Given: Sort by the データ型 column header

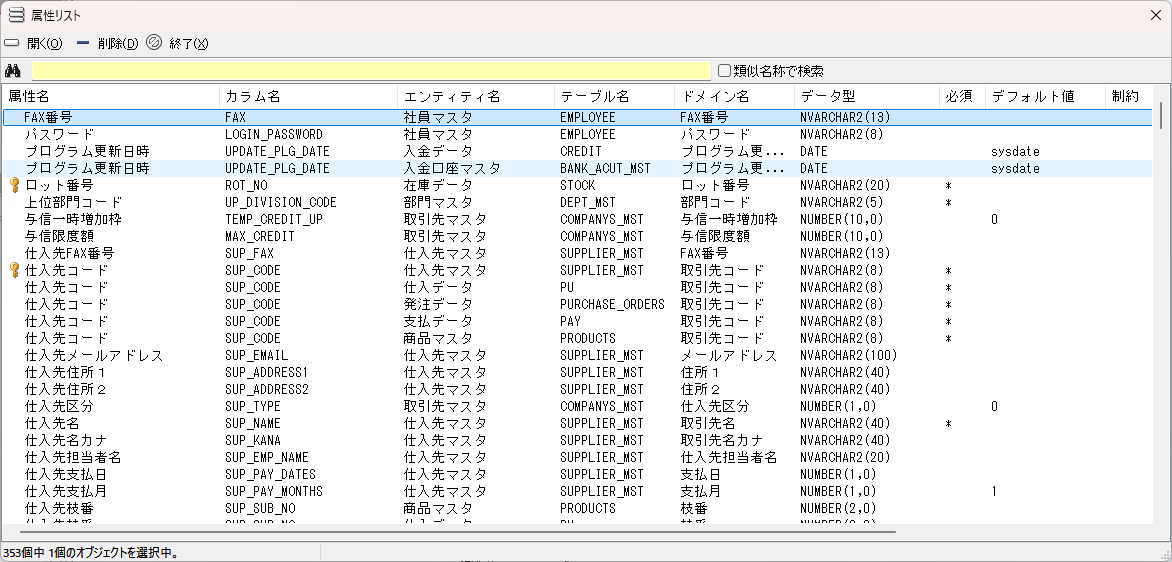Looking at the screenshot, I should (x=867, y=96).
